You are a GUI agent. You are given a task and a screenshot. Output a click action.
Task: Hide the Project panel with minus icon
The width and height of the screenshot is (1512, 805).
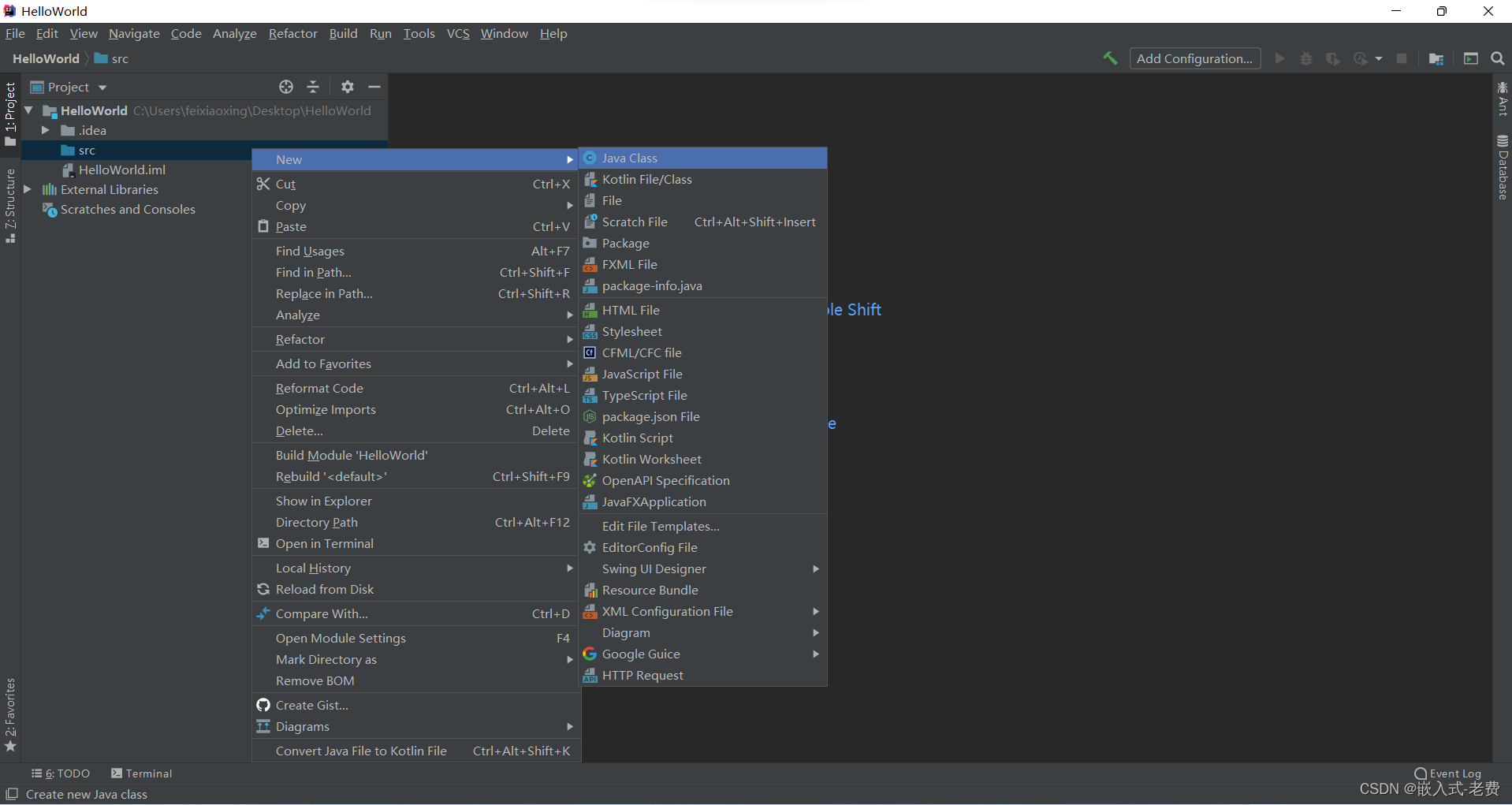pyautogui.click(x=374, y=87)
